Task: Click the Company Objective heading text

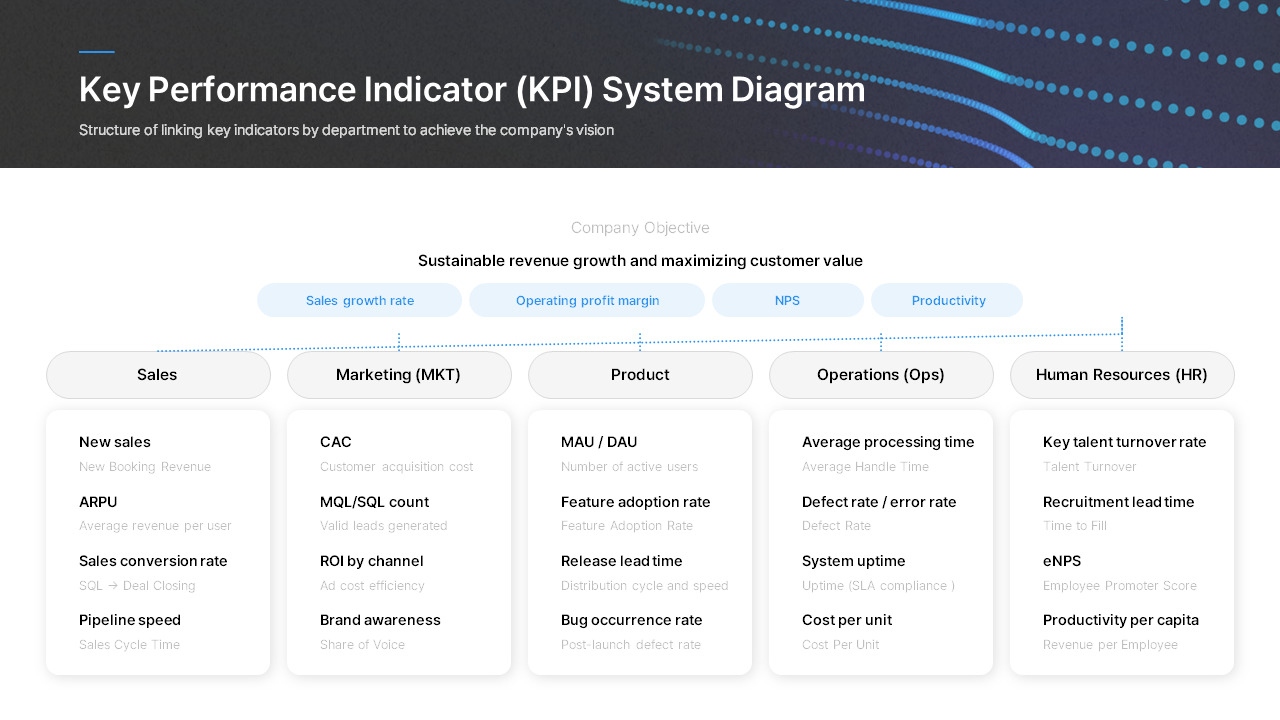Action: coord(640,227)
